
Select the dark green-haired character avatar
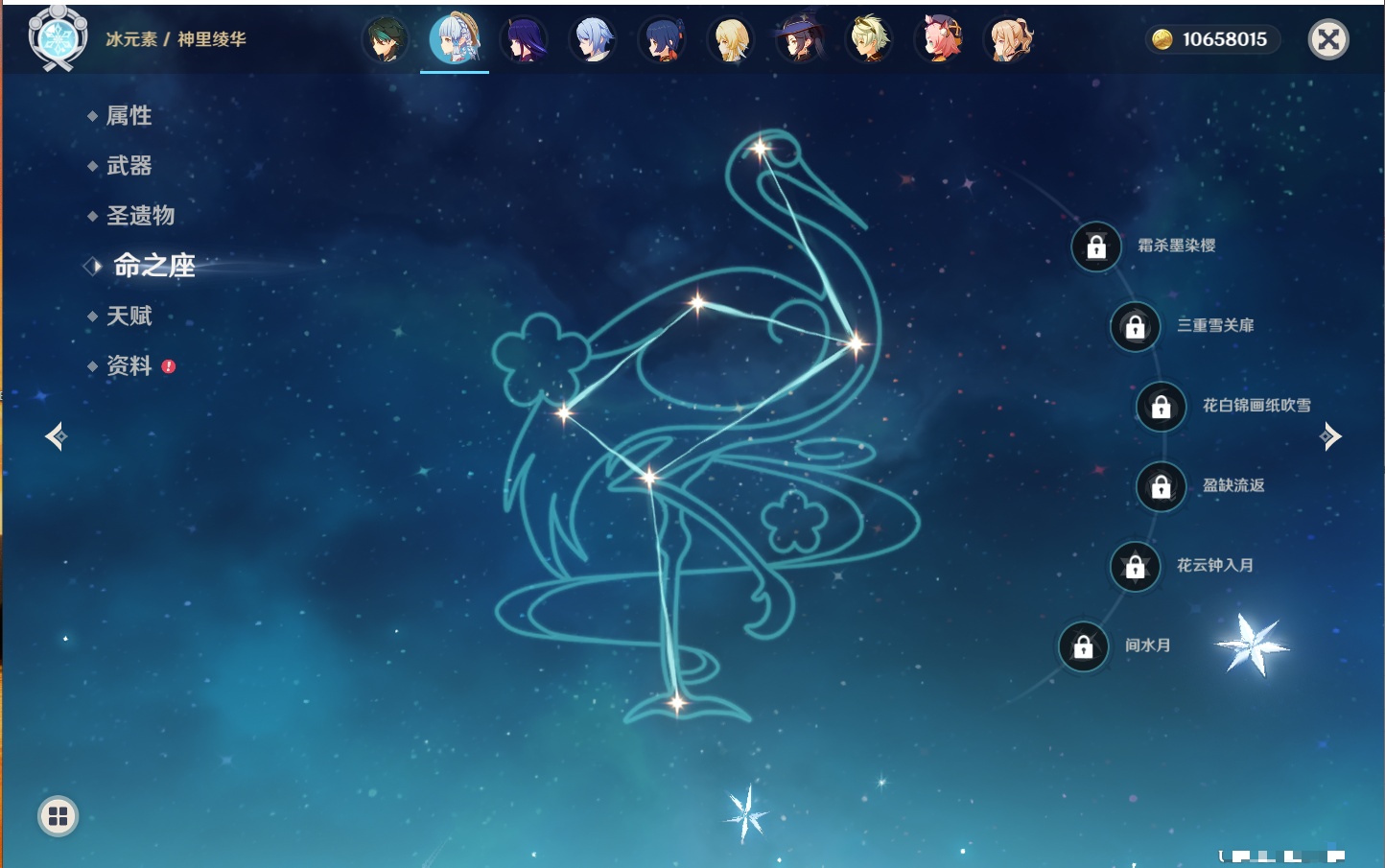pyautogui.click(x=386, y=39)
